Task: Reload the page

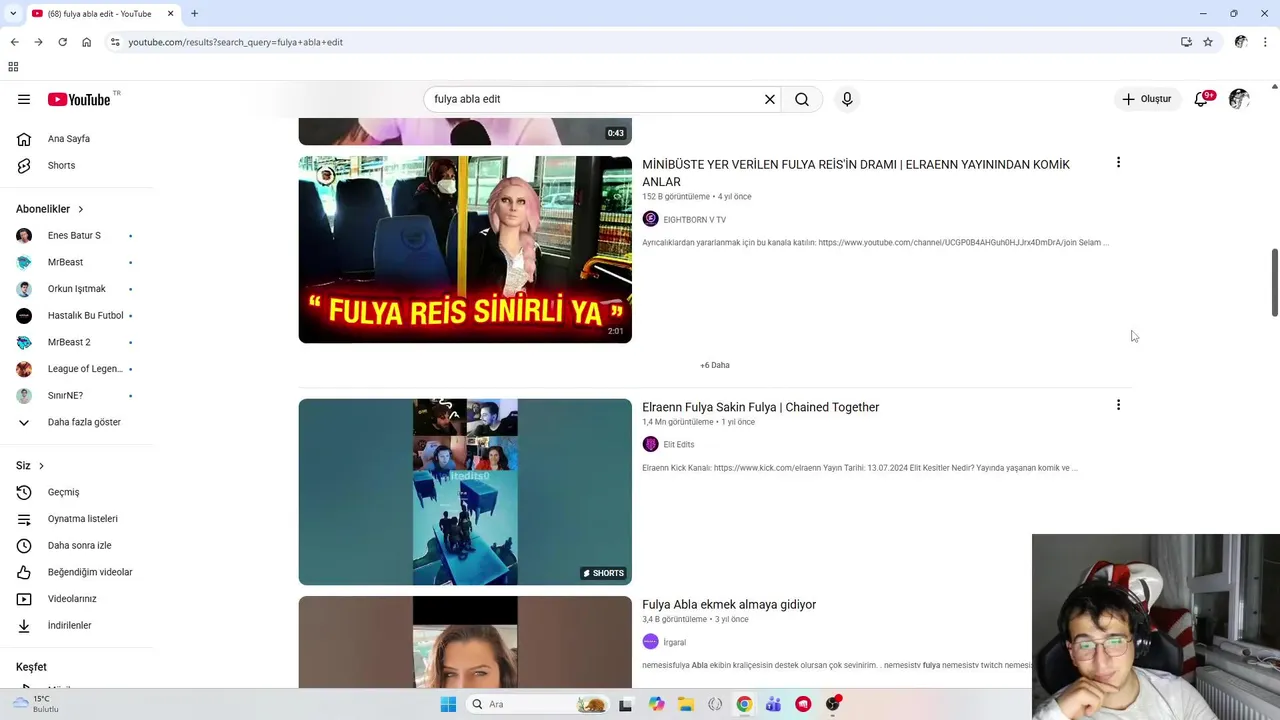Action: point(62,42)
